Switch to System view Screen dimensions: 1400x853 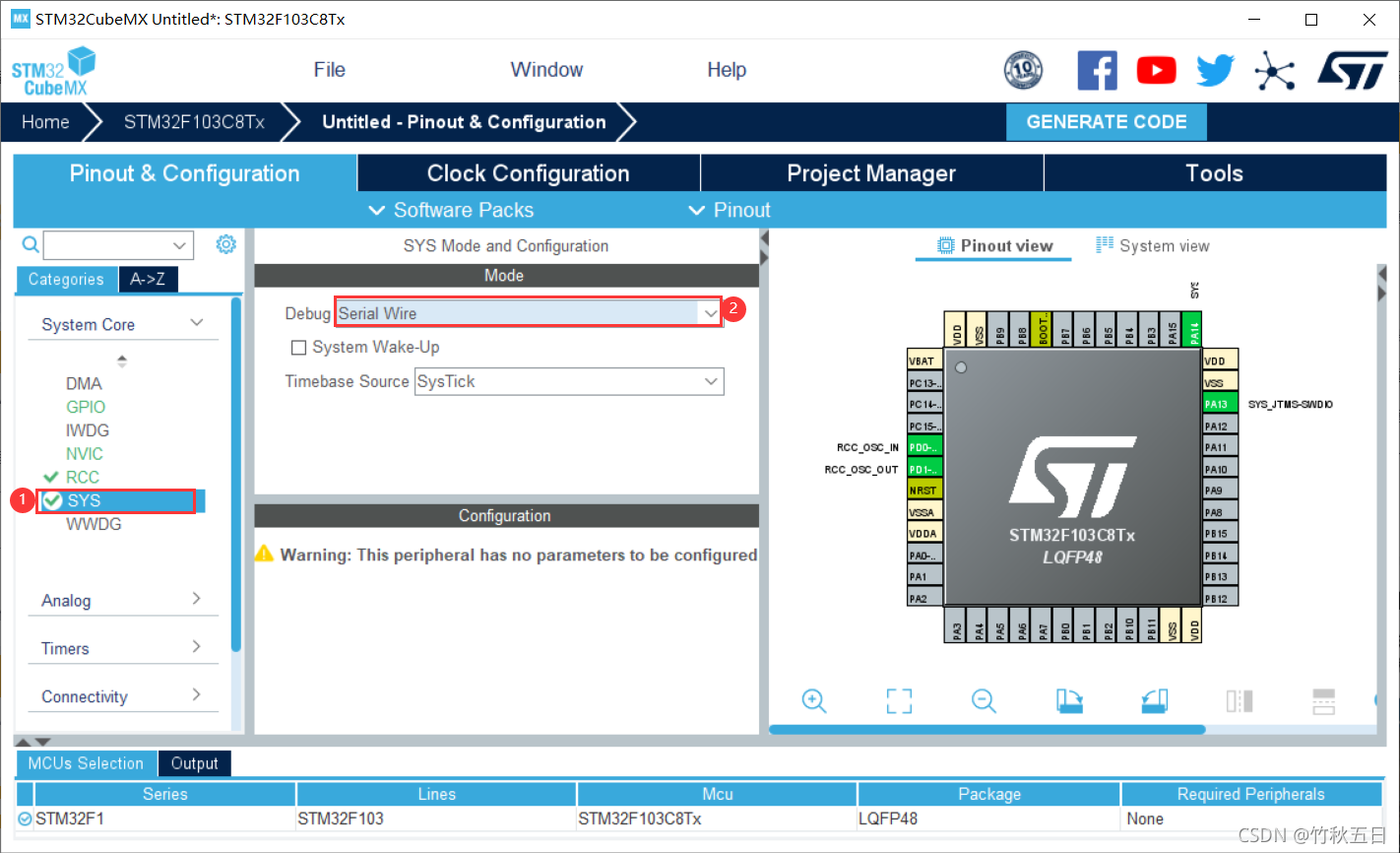(1153, 245)
